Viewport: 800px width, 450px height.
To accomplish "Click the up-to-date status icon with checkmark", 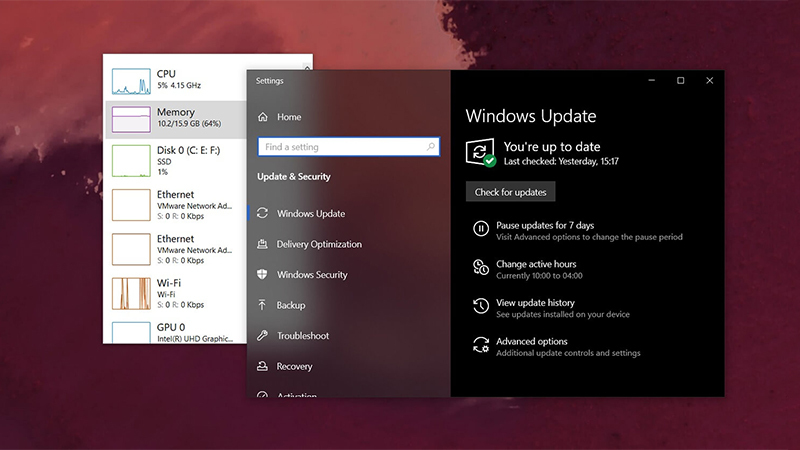I will 480,152.
